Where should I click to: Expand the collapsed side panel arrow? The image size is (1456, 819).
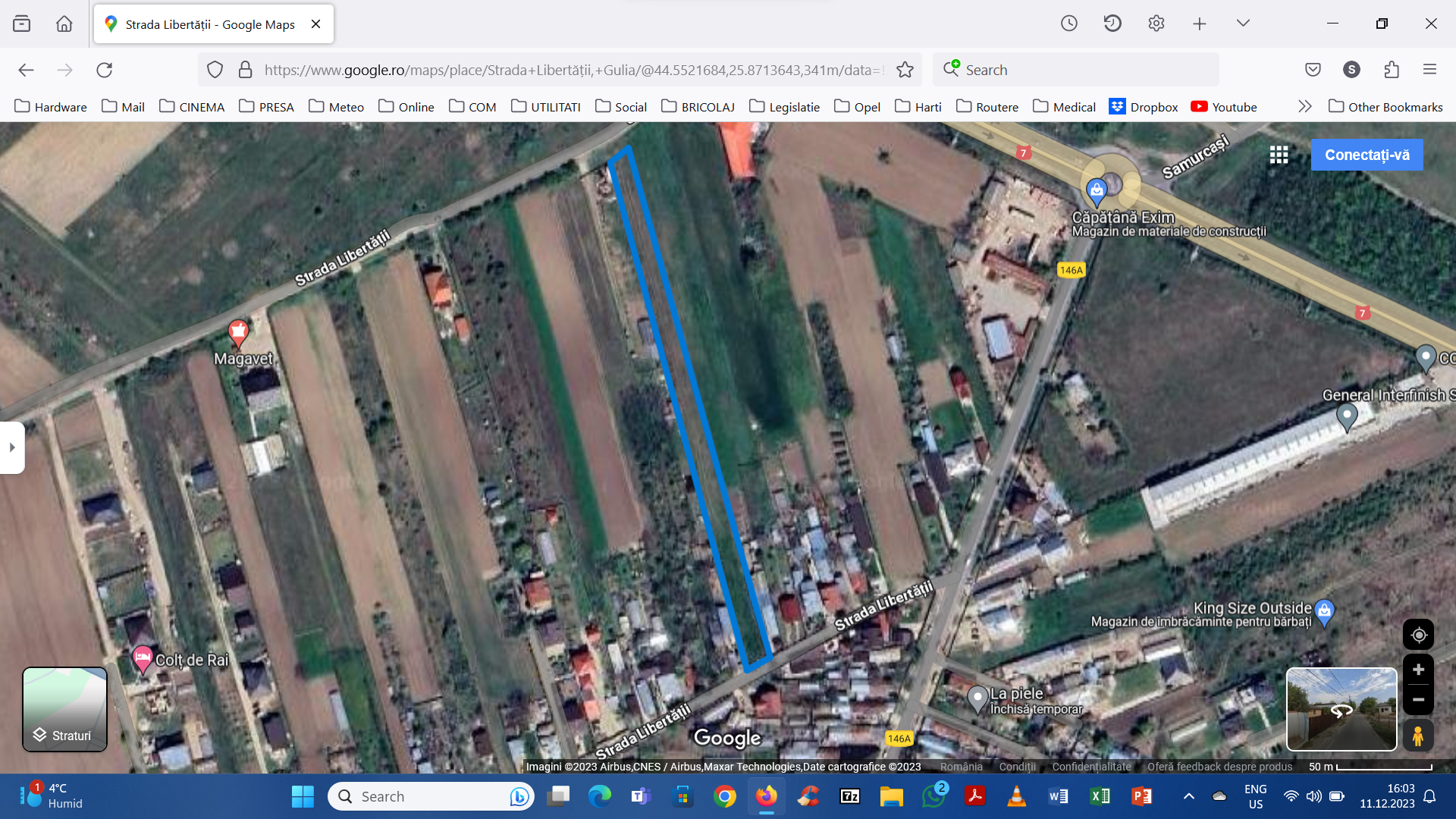tap(12, 447)
